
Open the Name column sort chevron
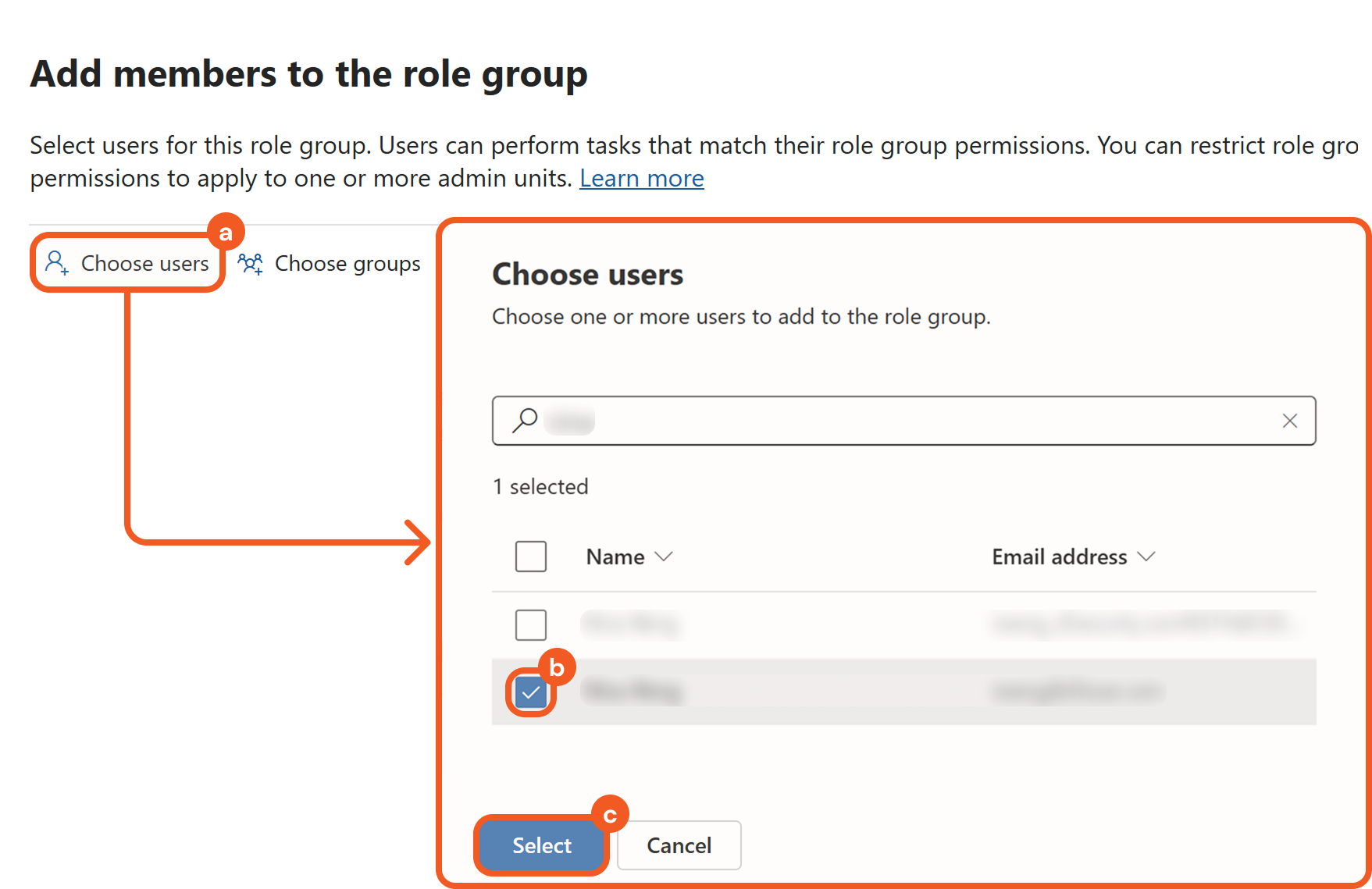coord(664,557)
